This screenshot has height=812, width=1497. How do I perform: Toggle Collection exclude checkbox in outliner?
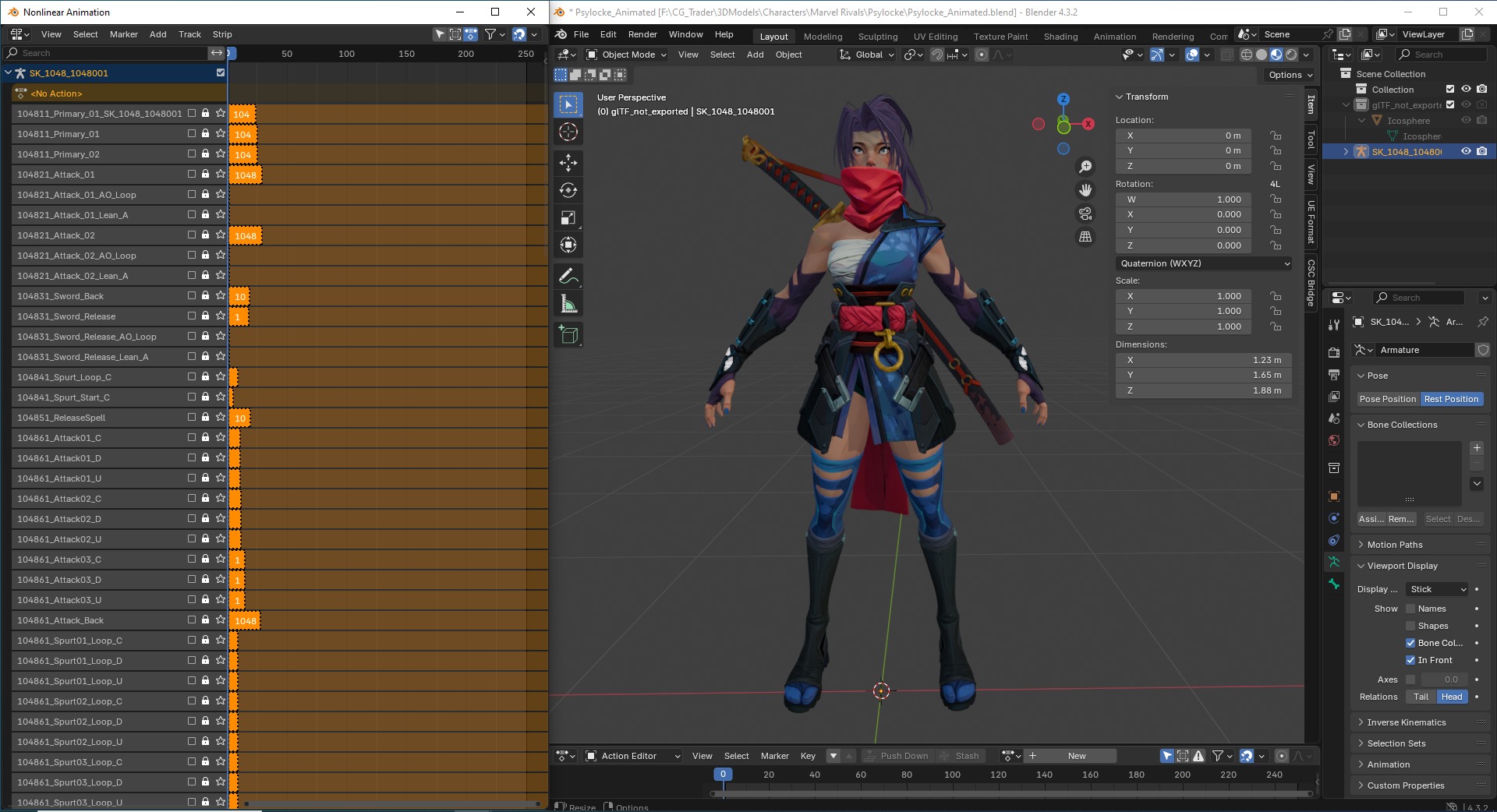coord(1450,89)
